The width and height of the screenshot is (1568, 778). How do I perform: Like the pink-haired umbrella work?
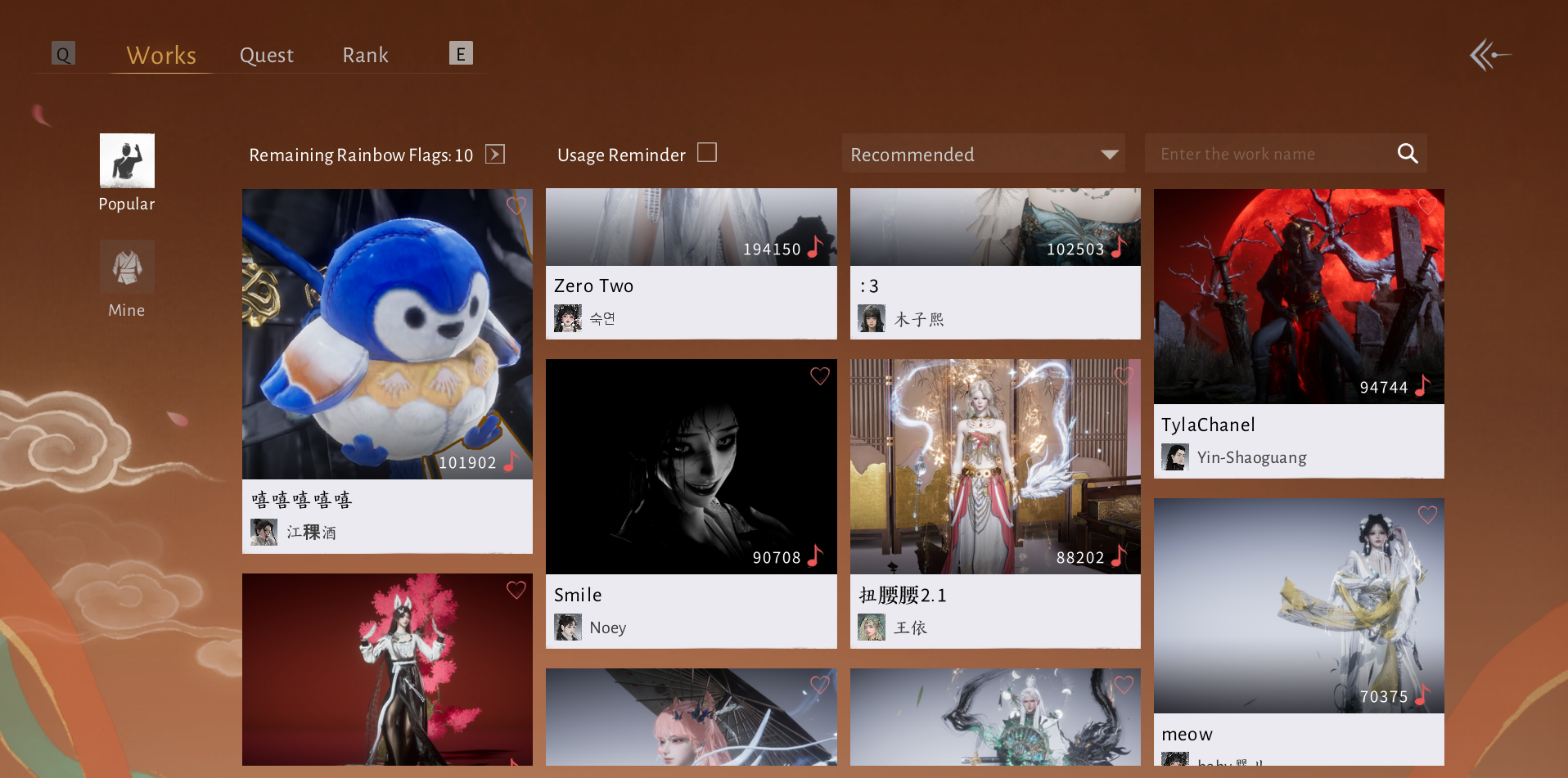(x=820, y=685)
